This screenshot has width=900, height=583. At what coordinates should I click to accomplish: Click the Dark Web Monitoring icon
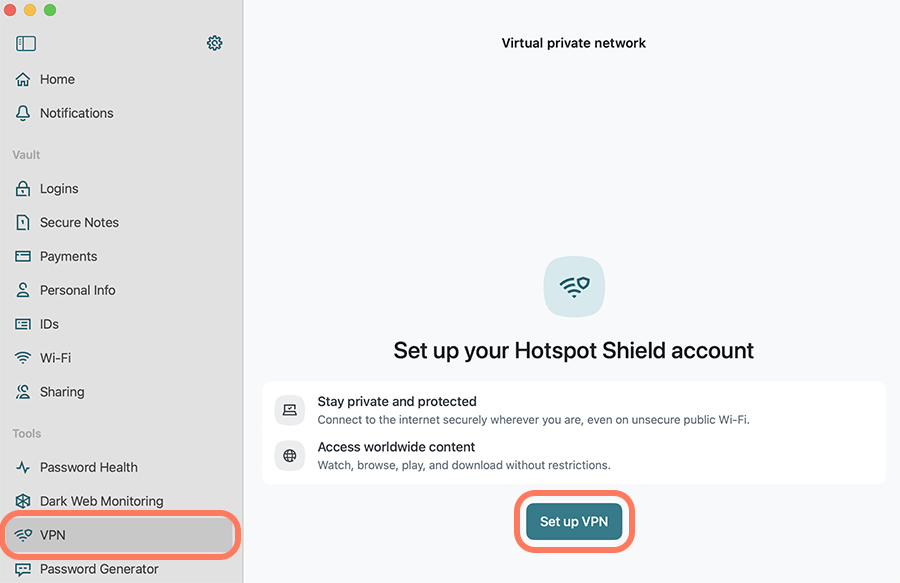pos(23,501)
